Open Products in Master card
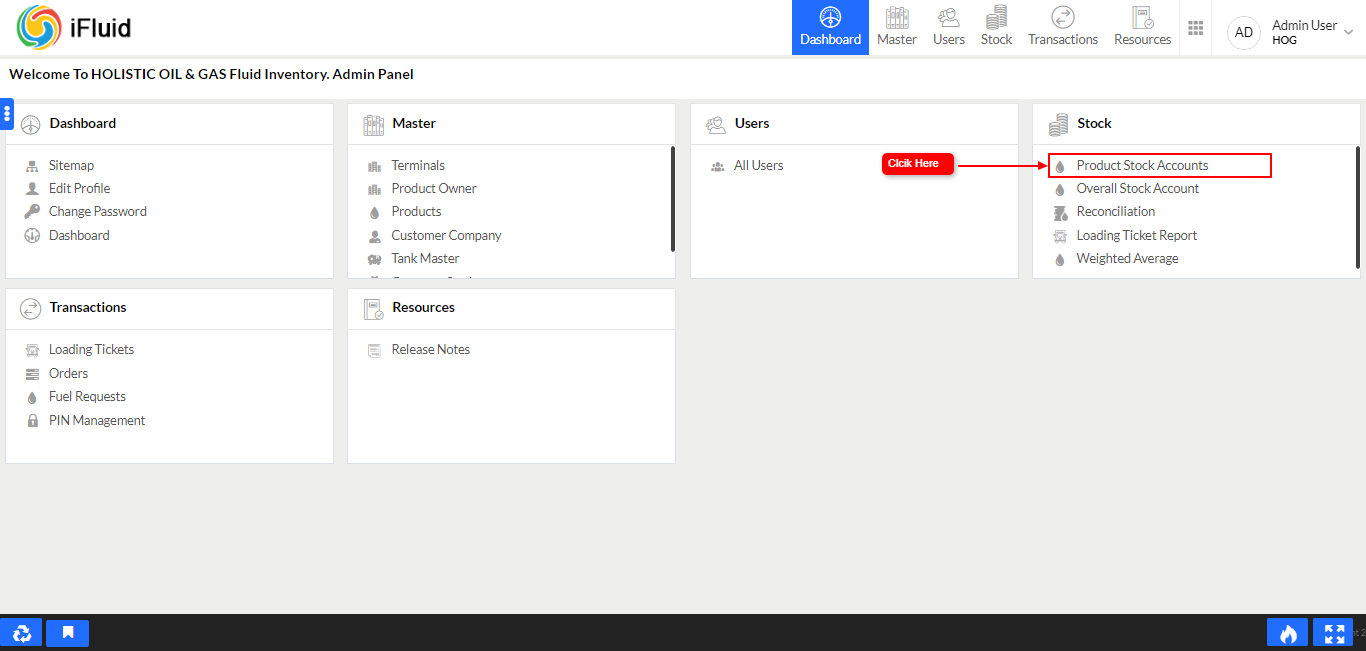Screen dimensions: 1366x651 [416, 211]
